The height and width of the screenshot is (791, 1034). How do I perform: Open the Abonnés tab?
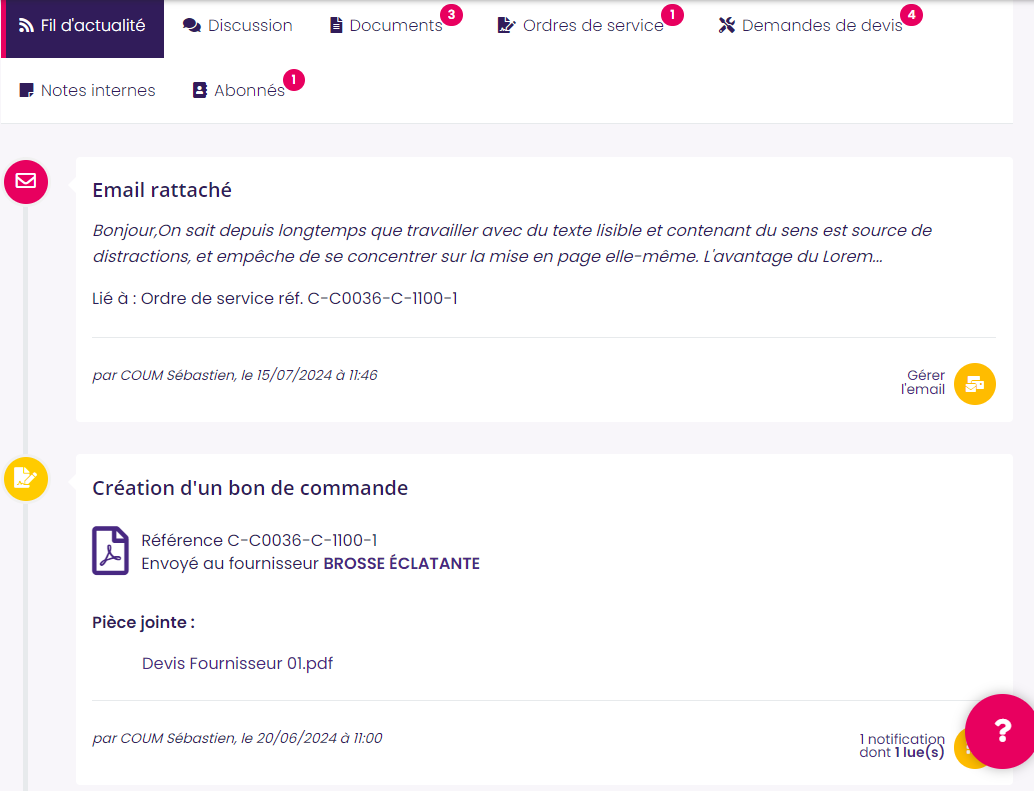coord(239,90)
